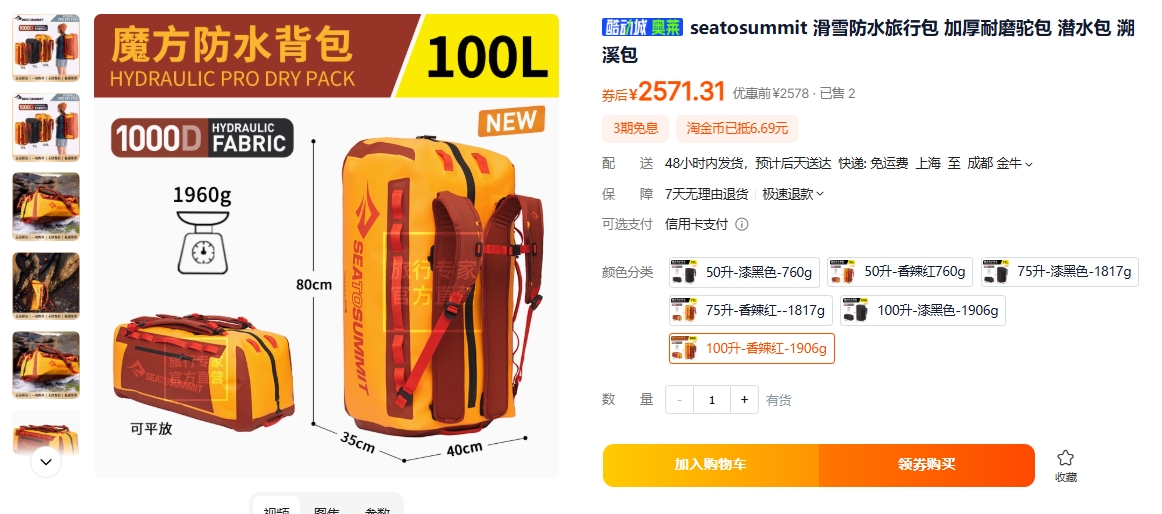This screenshot has height=514, width=1162.
Task: Decrease quantity with minus button
Action: coord(680,400)
